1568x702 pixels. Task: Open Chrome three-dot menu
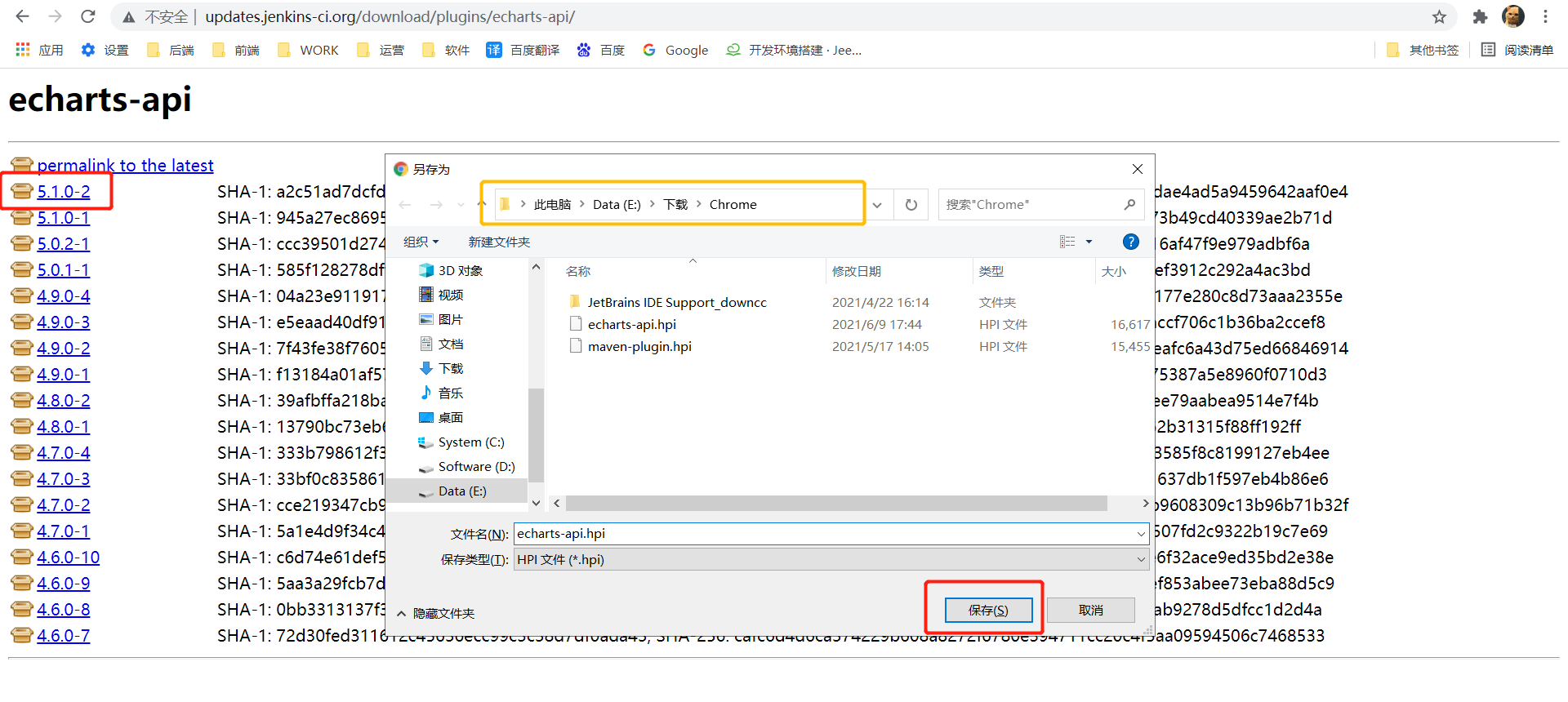click(x=1545, y=16)
